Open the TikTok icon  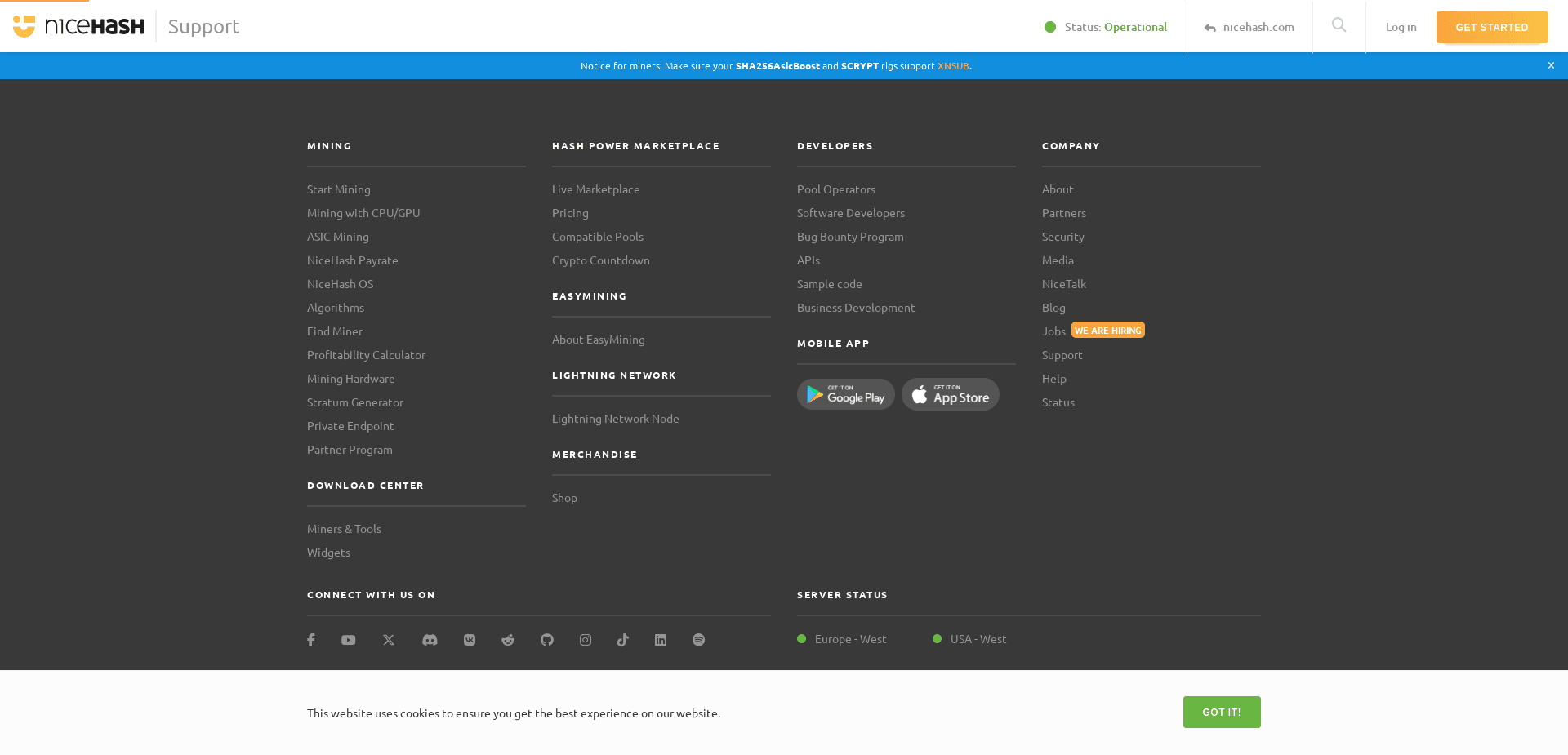(x=622, y=640)
